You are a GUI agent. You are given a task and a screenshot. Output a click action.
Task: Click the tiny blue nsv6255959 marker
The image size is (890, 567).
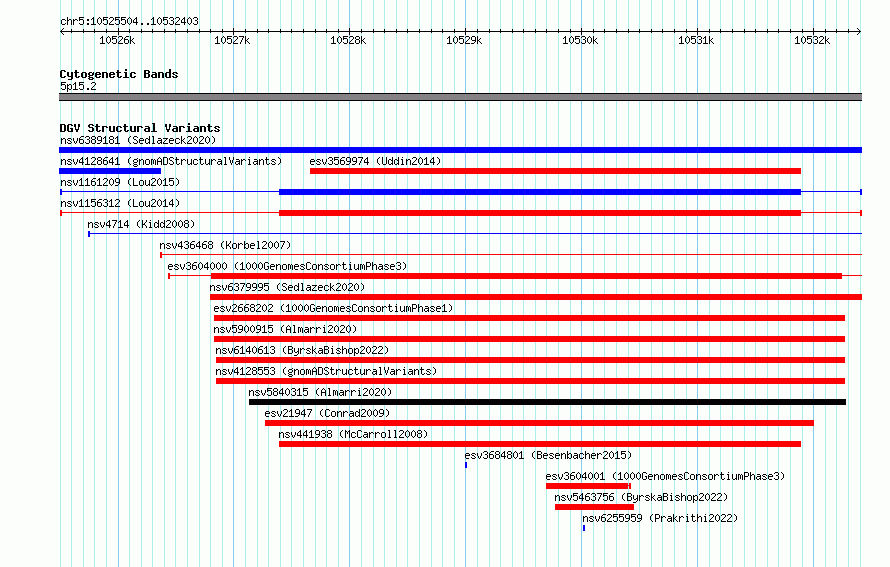[x=583, y=528]
